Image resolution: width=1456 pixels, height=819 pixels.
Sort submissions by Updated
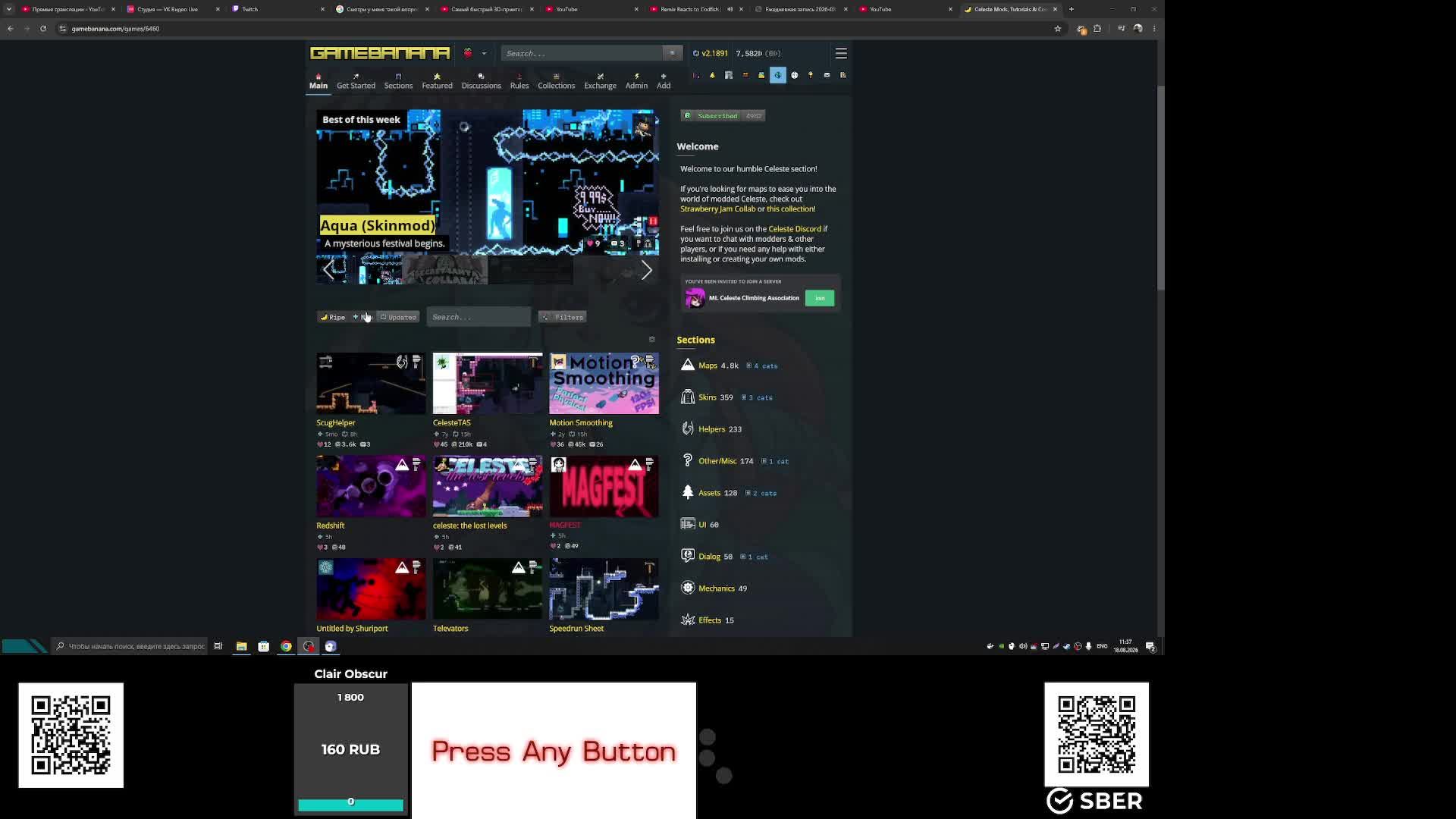click(398, 317)
